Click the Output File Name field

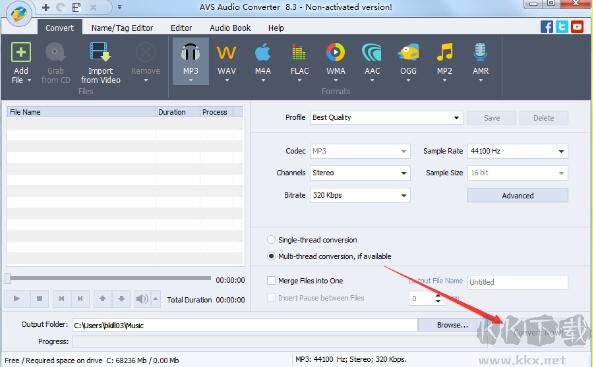(517, 282)
